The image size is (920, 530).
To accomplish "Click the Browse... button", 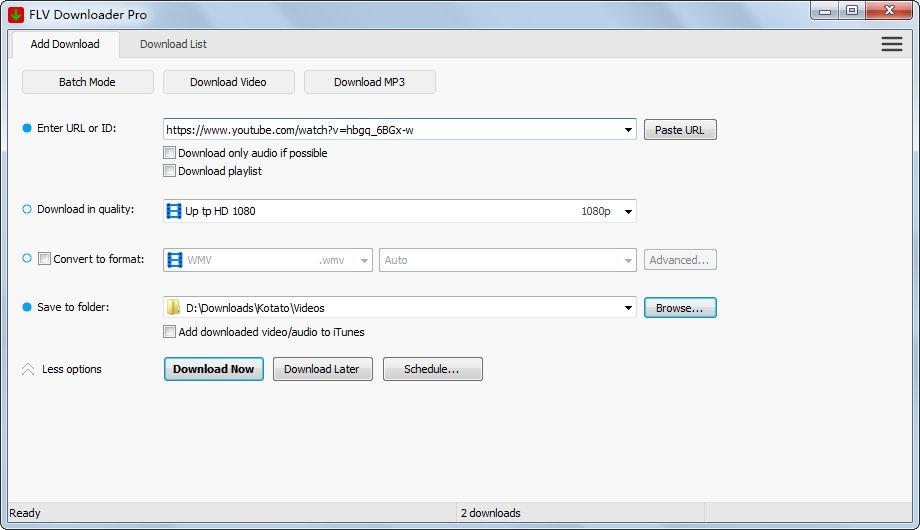I will click(x=680, y=308).
